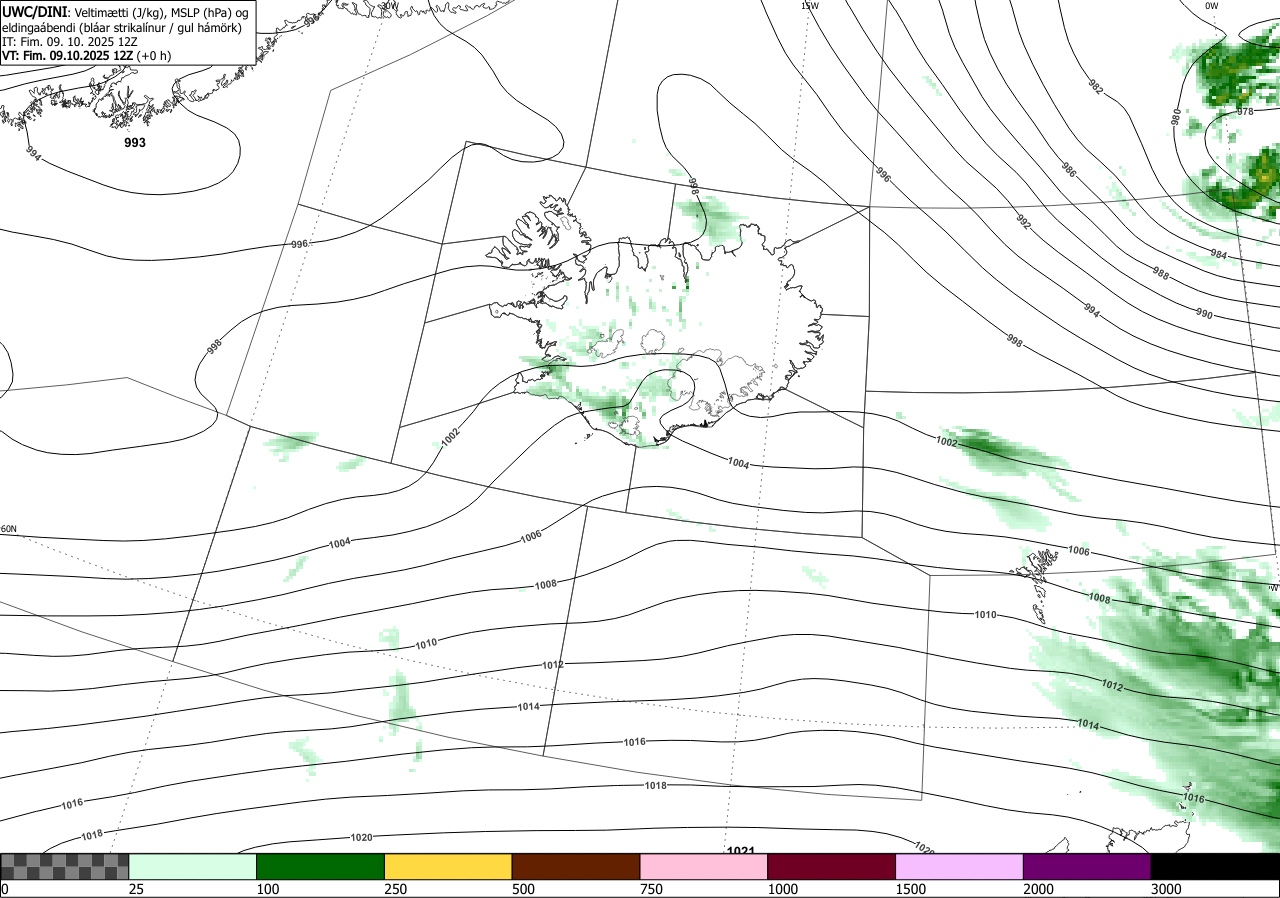Click the brown 500–750 legend swatch
The height and width of the screenshot is (898, 1280).
576,866
